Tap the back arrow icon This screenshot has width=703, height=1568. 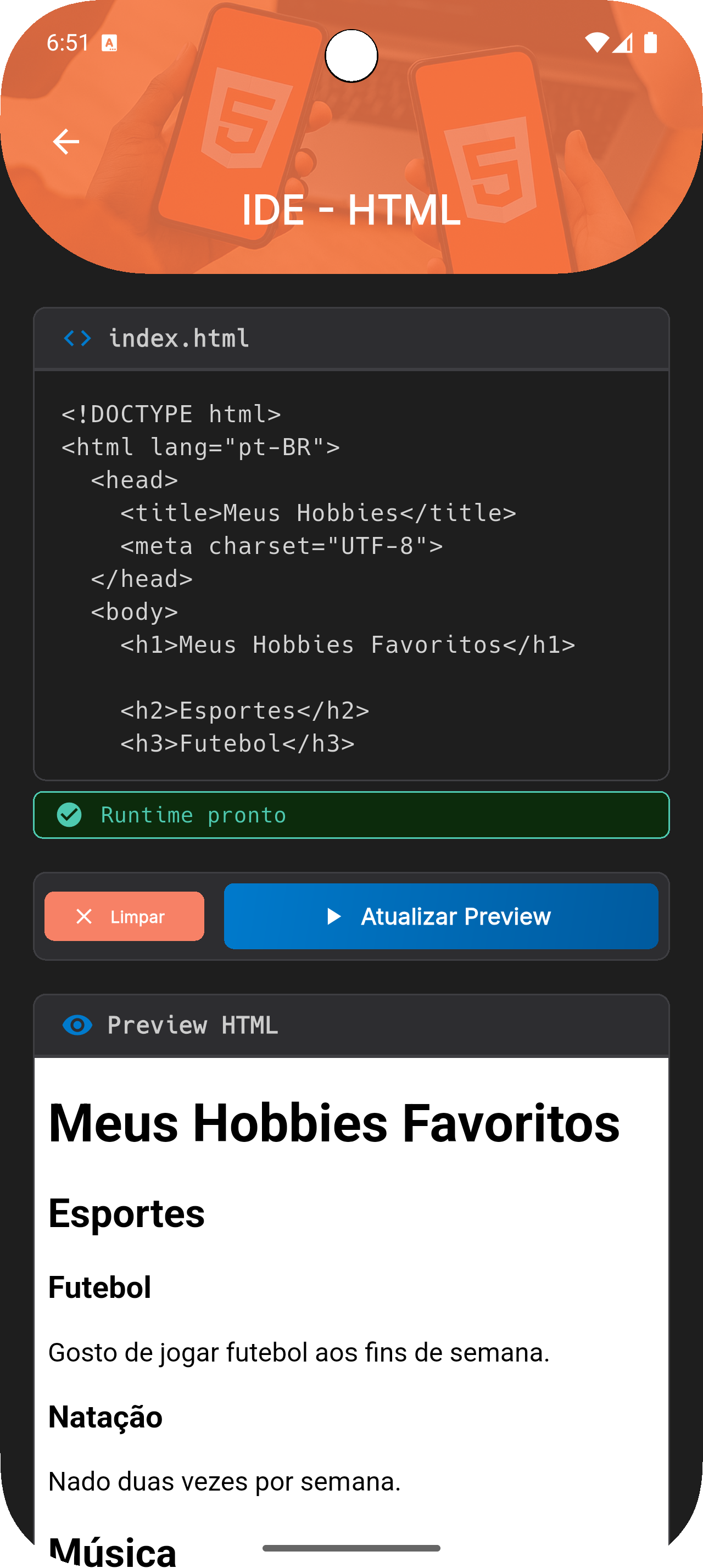pos(66,142)
